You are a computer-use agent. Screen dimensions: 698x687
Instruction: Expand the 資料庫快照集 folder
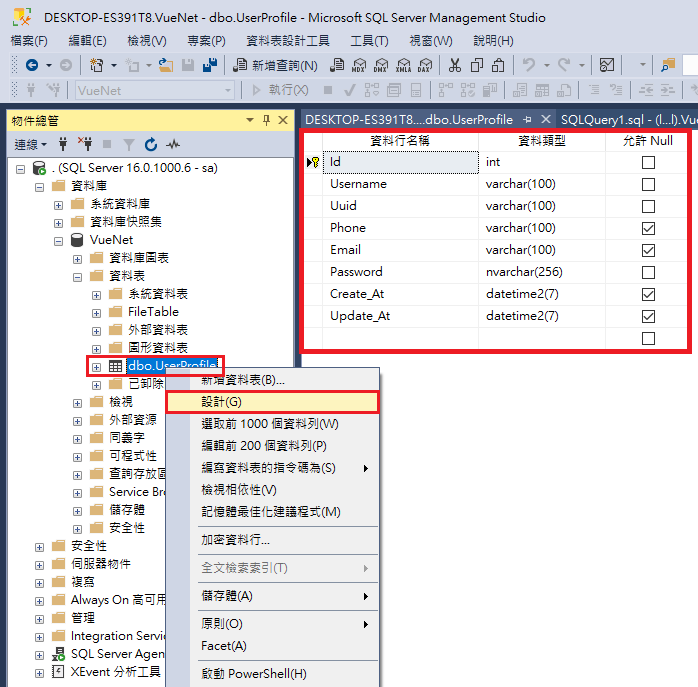58,223
